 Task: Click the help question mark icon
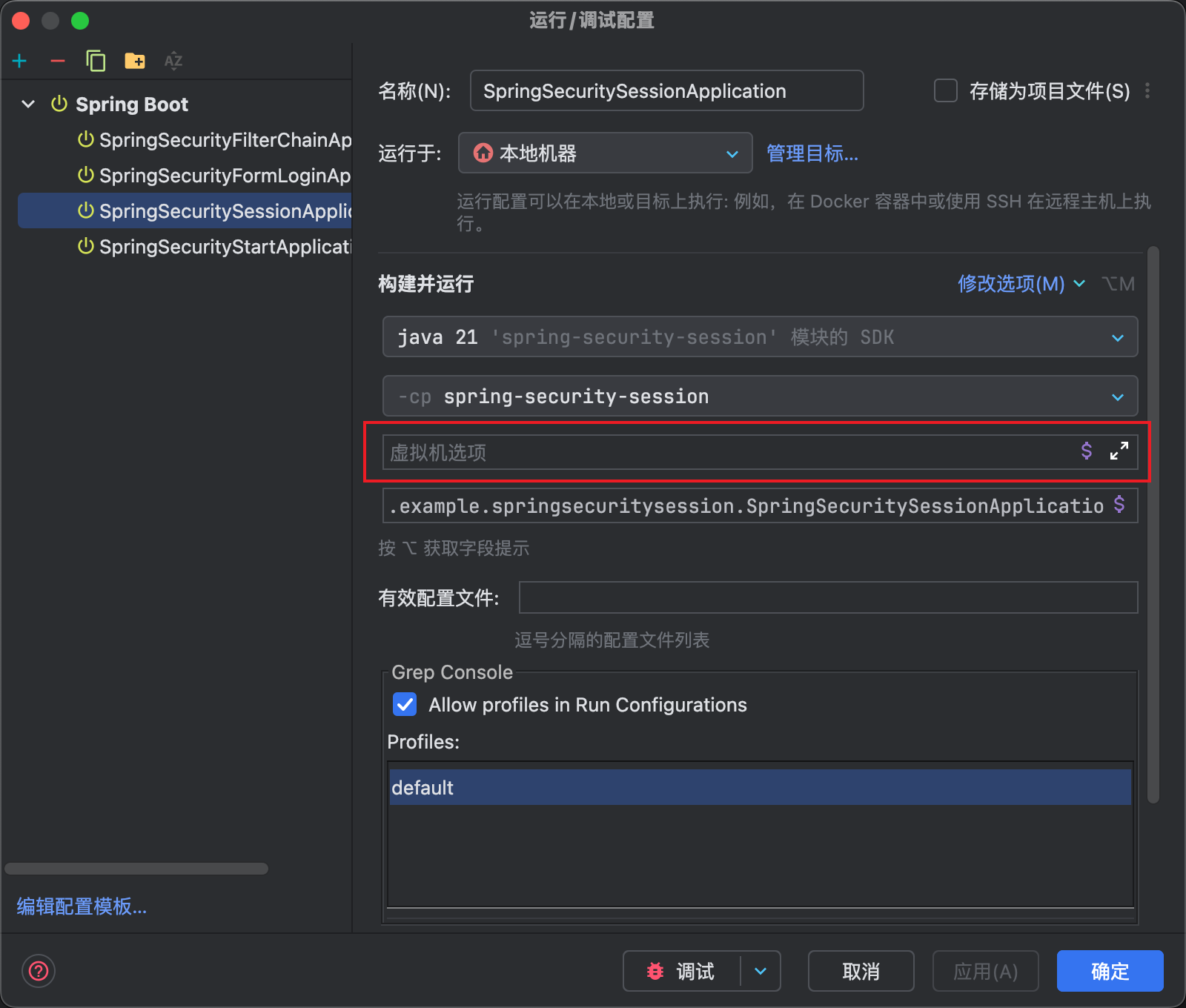click(39, 970)
